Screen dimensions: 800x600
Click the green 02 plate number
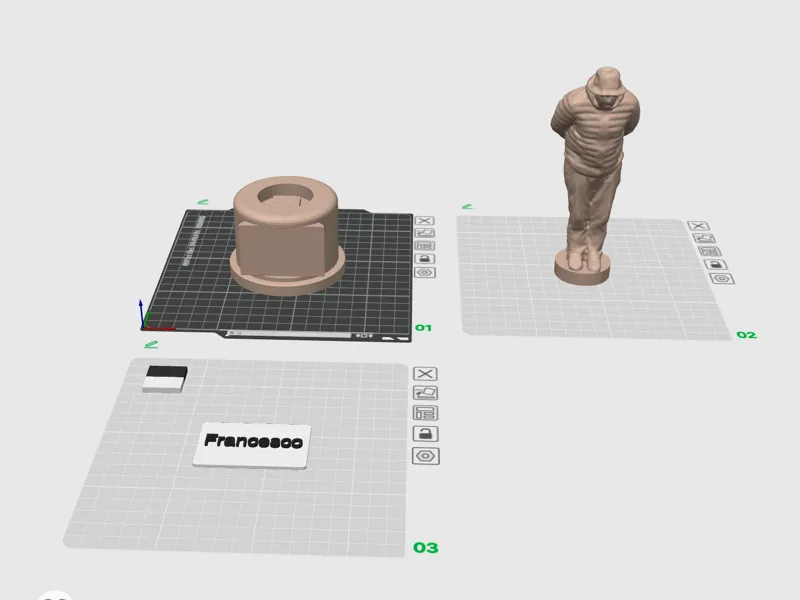[746, 335]
